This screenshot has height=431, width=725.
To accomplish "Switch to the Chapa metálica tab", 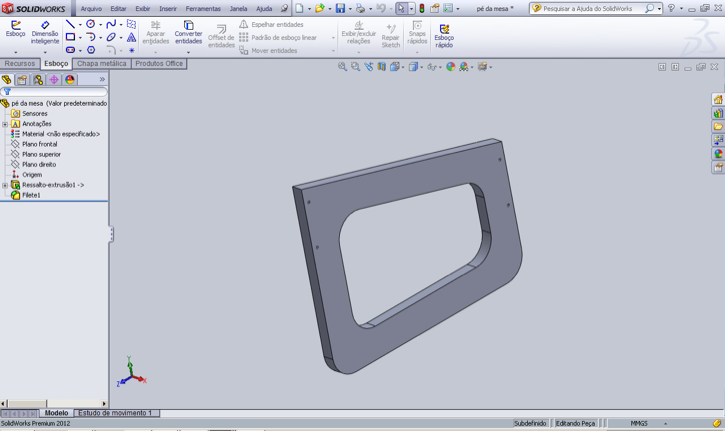I will (101, 64).
